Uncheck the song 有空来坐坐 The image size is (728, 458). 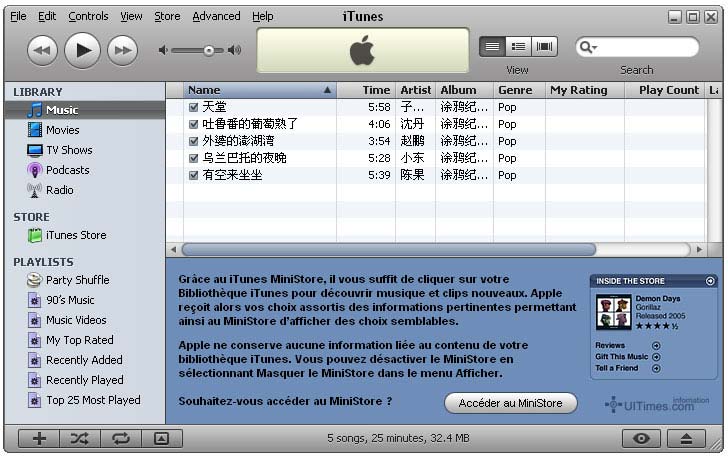tap(194, 175)
